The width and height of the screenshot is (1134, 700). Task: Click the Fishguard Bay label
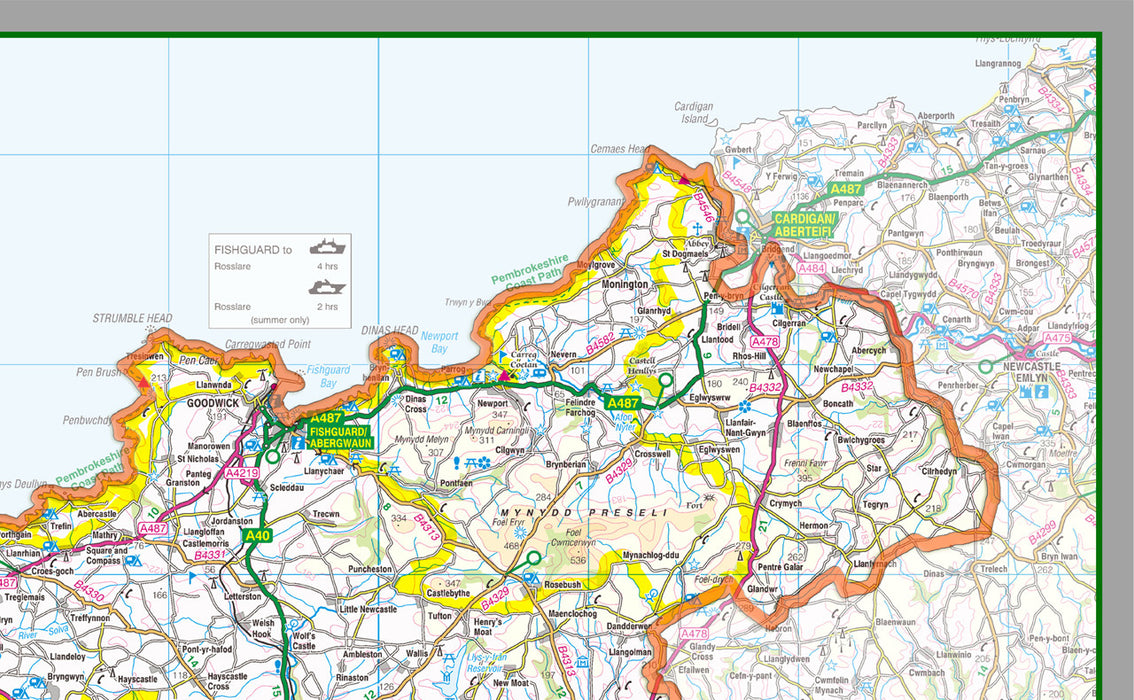[328, 376]
